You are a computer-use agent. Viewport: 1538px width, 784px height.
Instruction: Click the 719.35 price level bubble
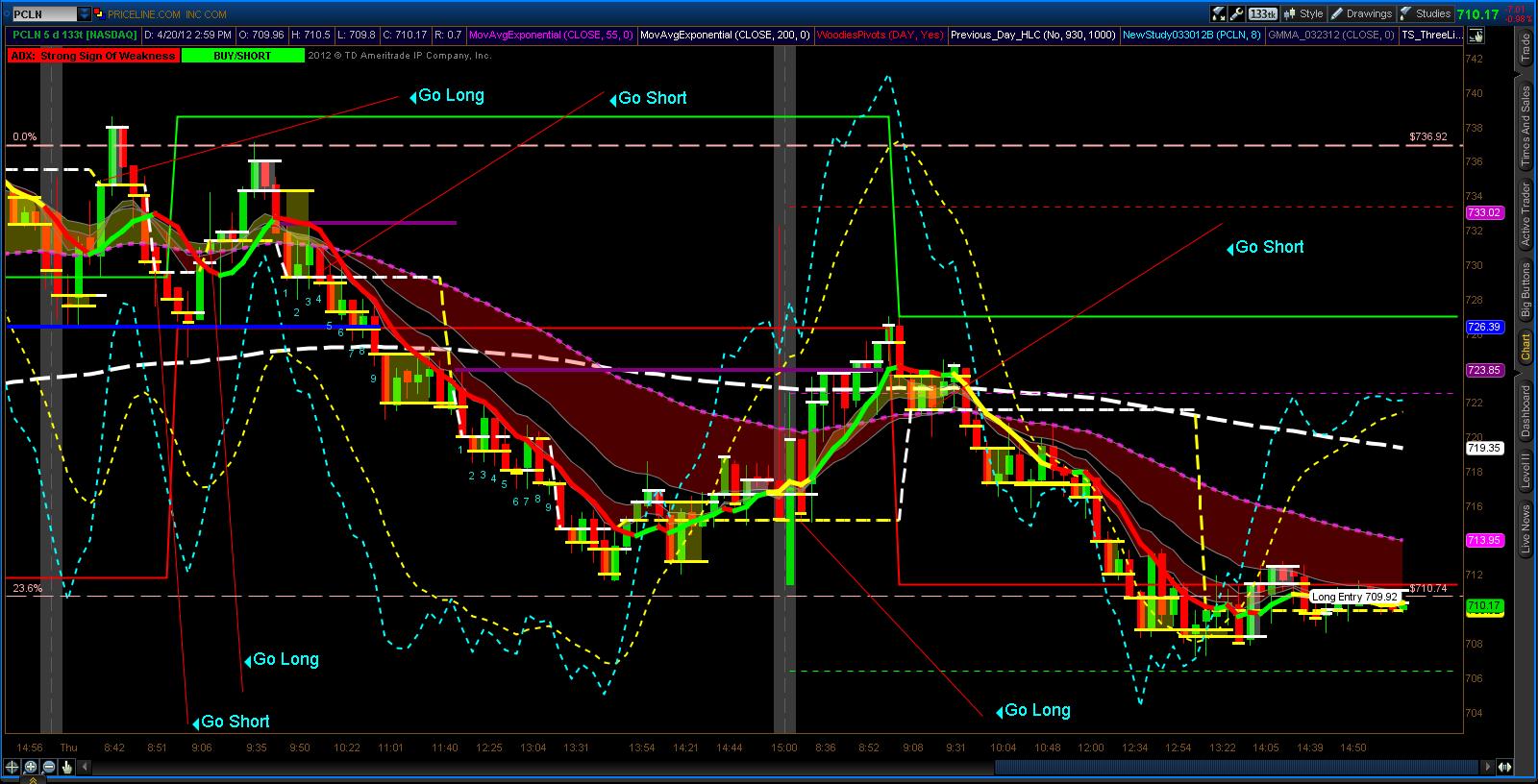click(x=1483, y=448)
